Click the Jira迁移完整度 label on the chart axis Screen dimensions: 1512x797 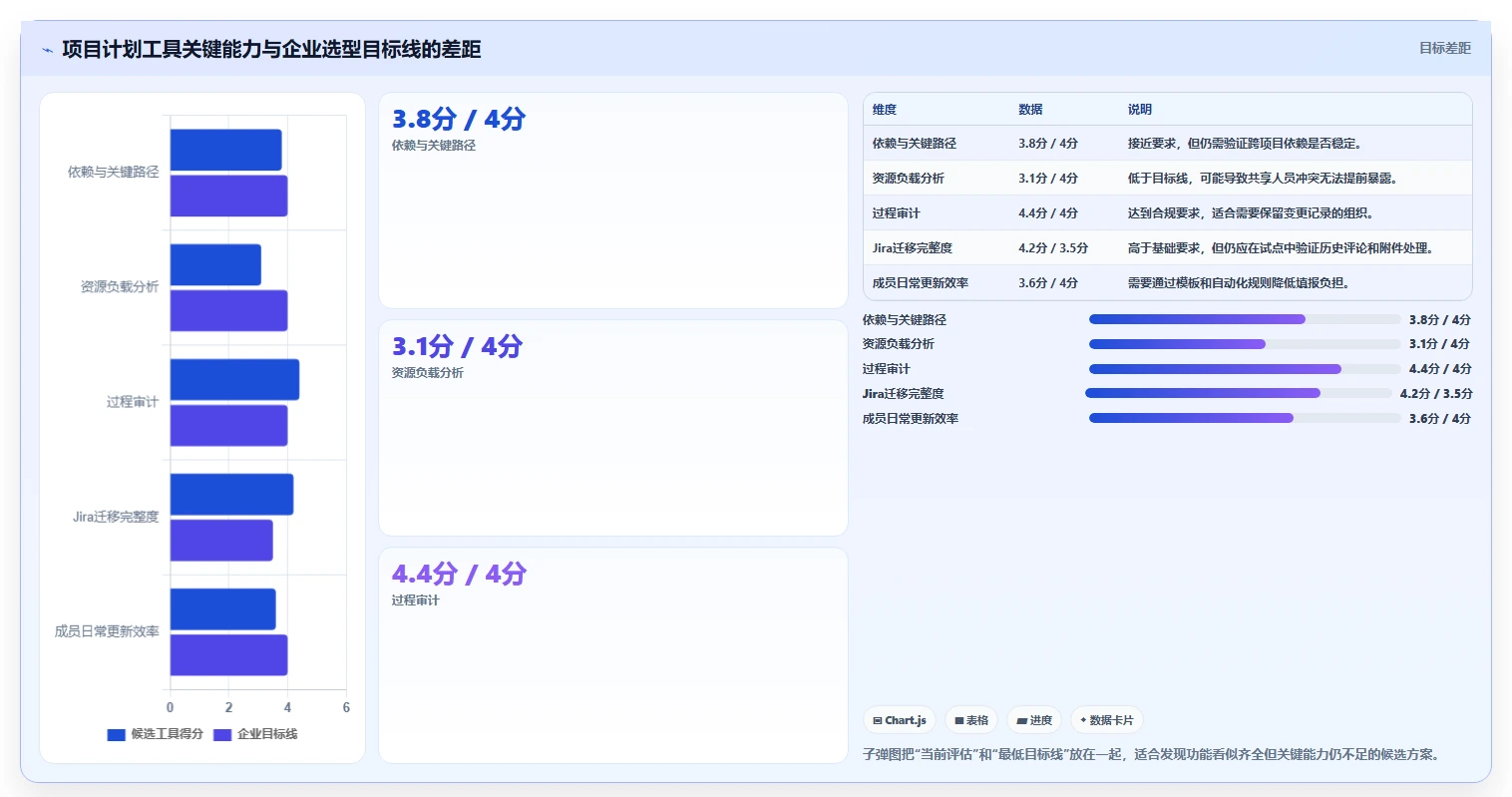coord(116,517)
